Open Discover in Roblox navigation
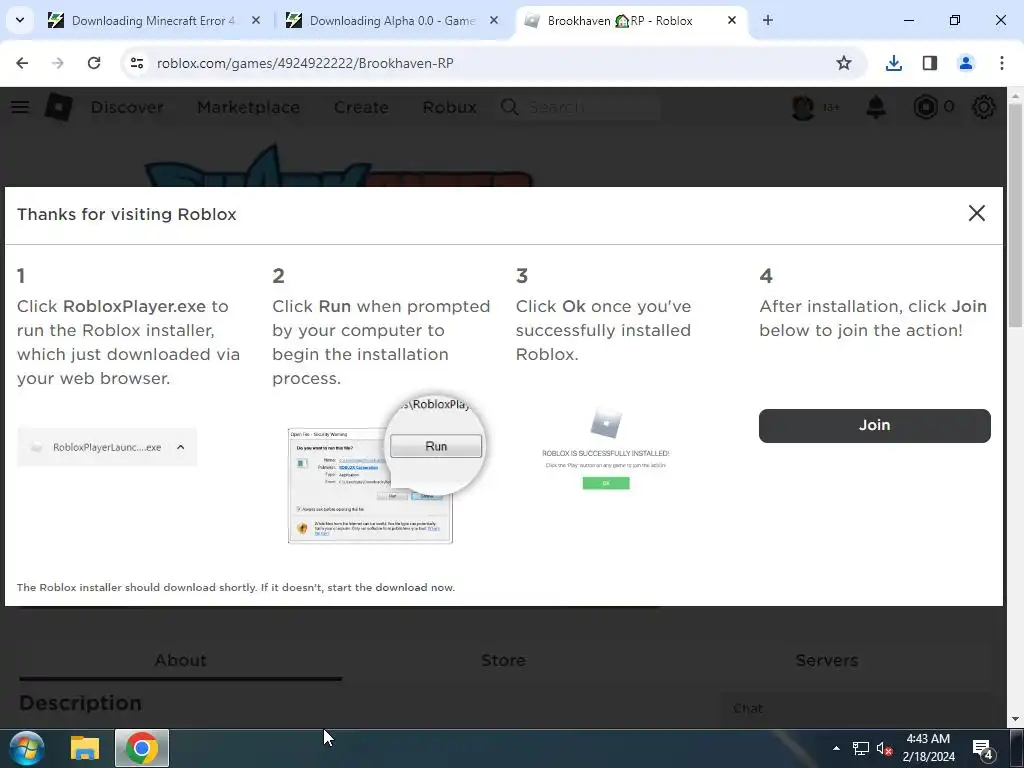 127,107
